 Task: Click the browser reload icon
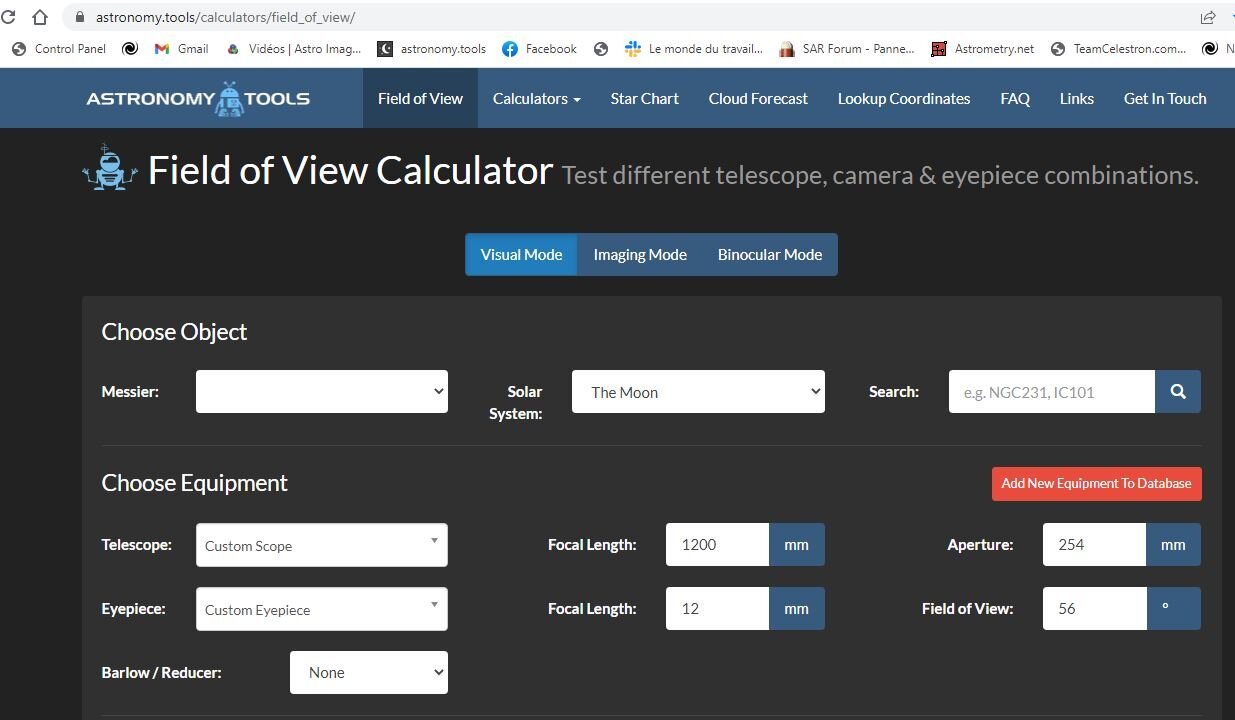click(x=8, y=17)
